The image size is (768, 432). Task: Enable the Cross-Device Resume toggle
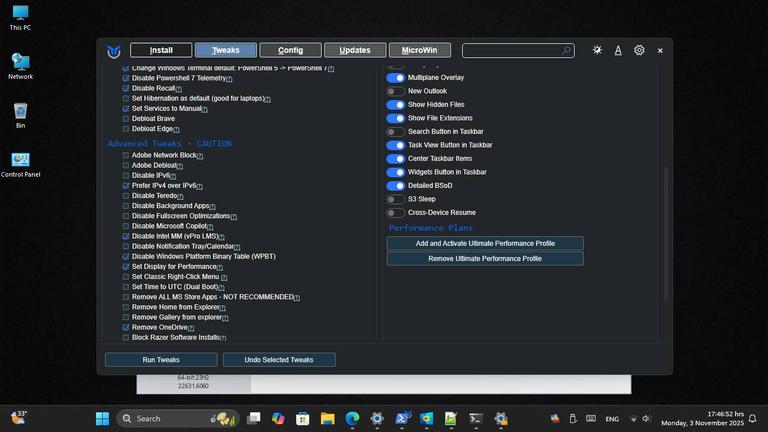(x=395, y=213)
